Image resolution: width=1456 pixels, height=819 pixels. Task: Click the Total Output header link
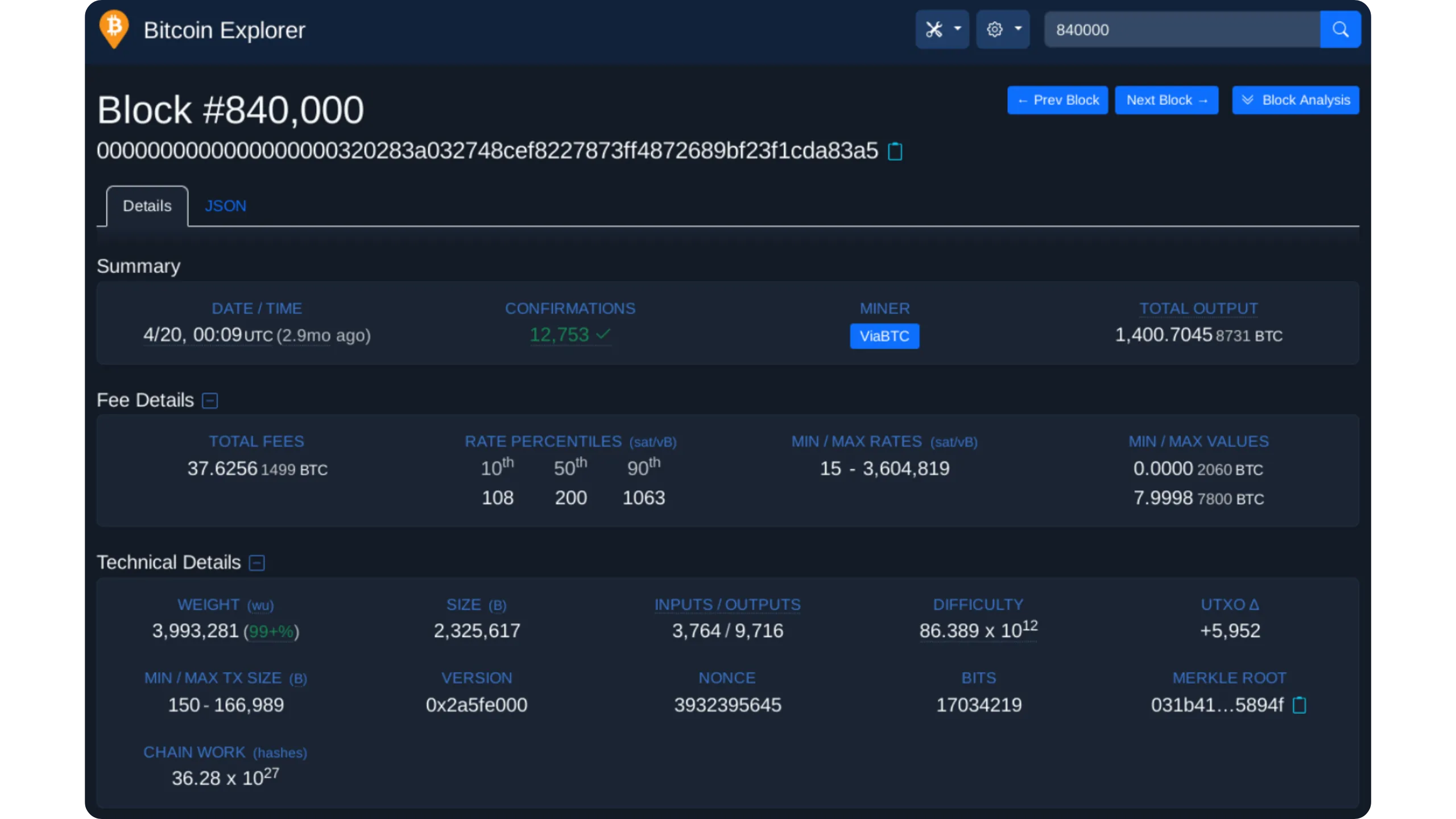tap(1198, 308)
